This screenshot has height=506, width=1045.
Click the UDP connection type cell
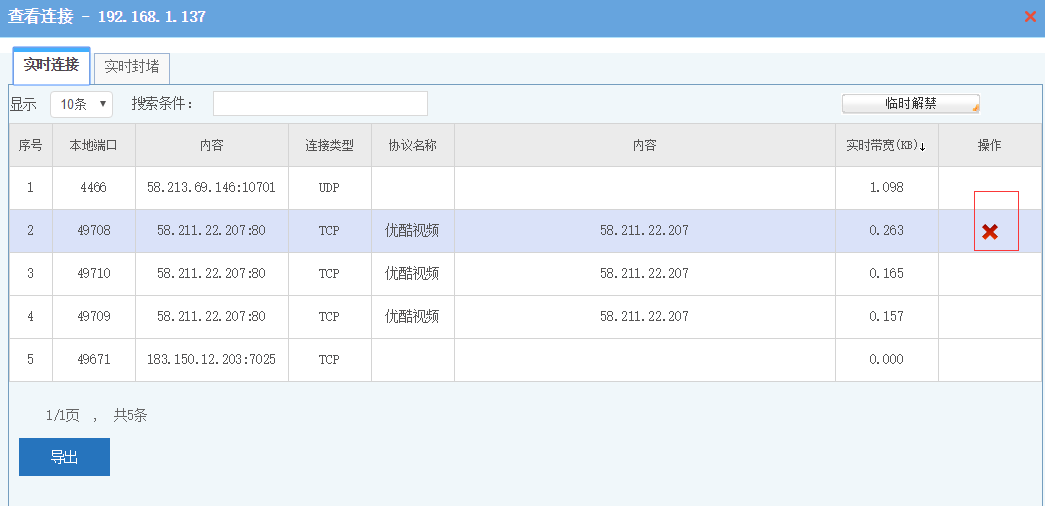pyautogui.click(x=329, y=188)
